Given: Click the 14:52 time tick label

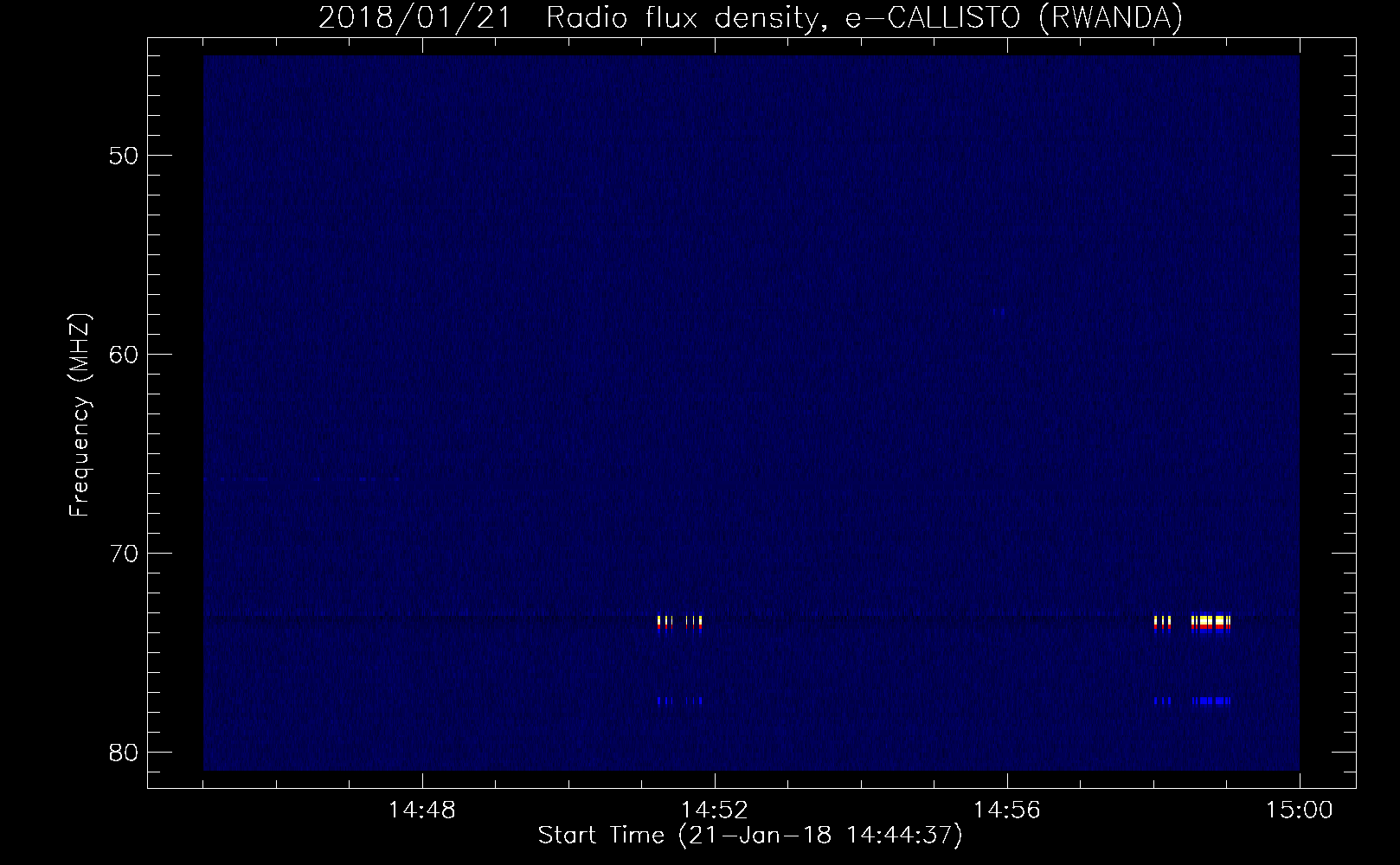Looking at the screenshot, I should pos(715,811).
